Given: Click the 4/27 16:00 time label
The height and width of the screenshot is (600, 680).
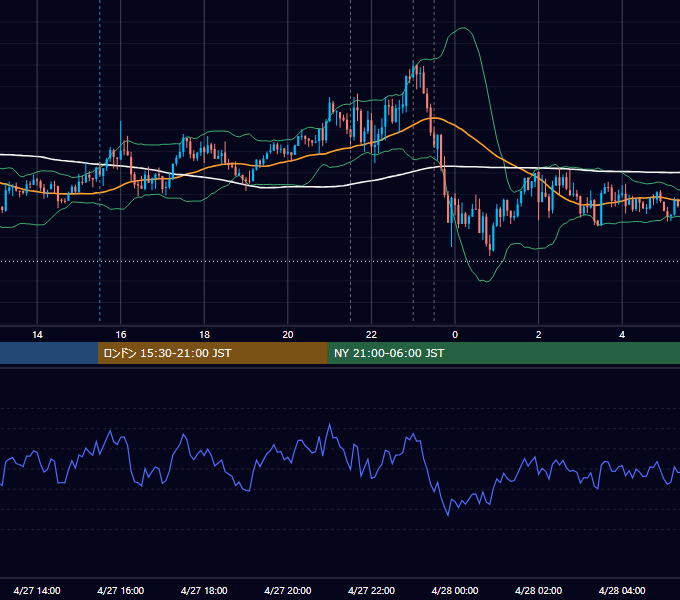Looking at the screenshot, I should click(121, 590).
